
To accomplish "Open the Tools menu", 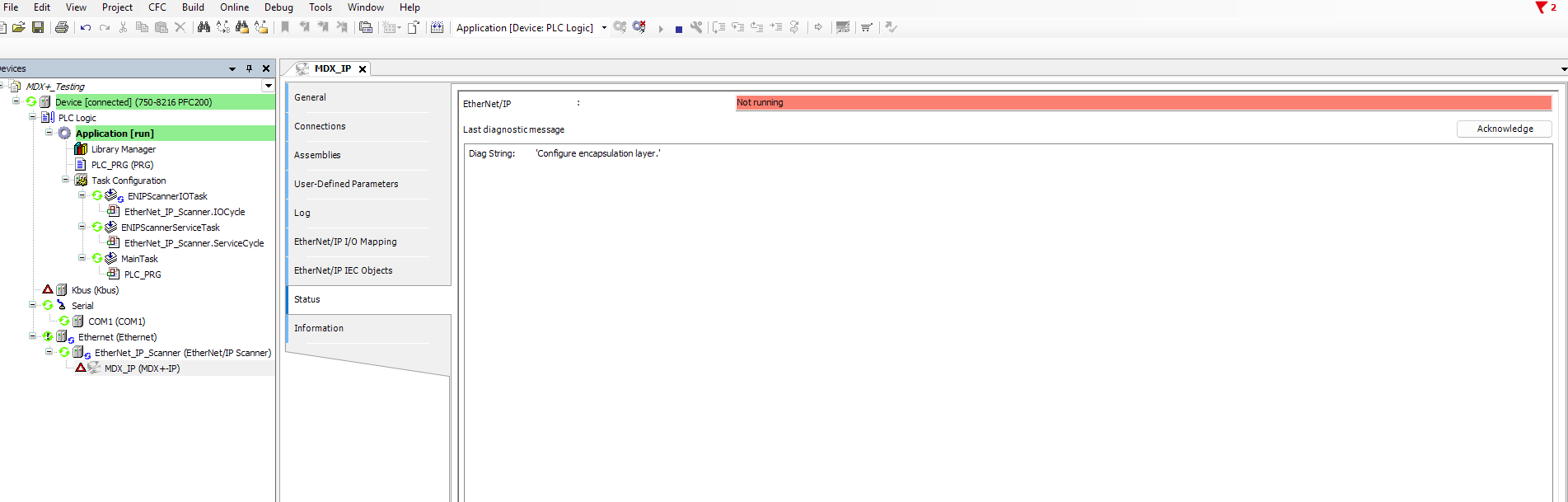I will coord(321,7).
